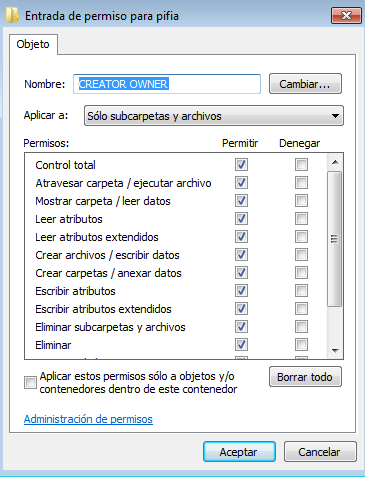
Task: Check Denegar for Escribir atributos extendidos
Action: click(301, 308)
